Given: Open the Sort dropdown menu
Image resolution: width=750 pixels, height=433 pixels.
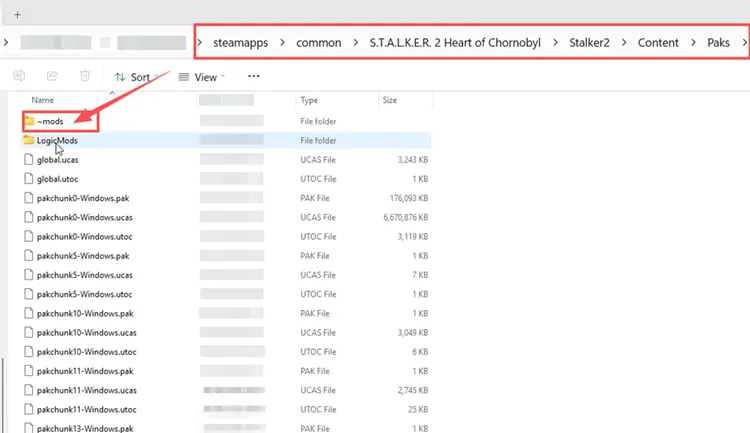Looking at the screenshot, I should click(x=136, y=77).
